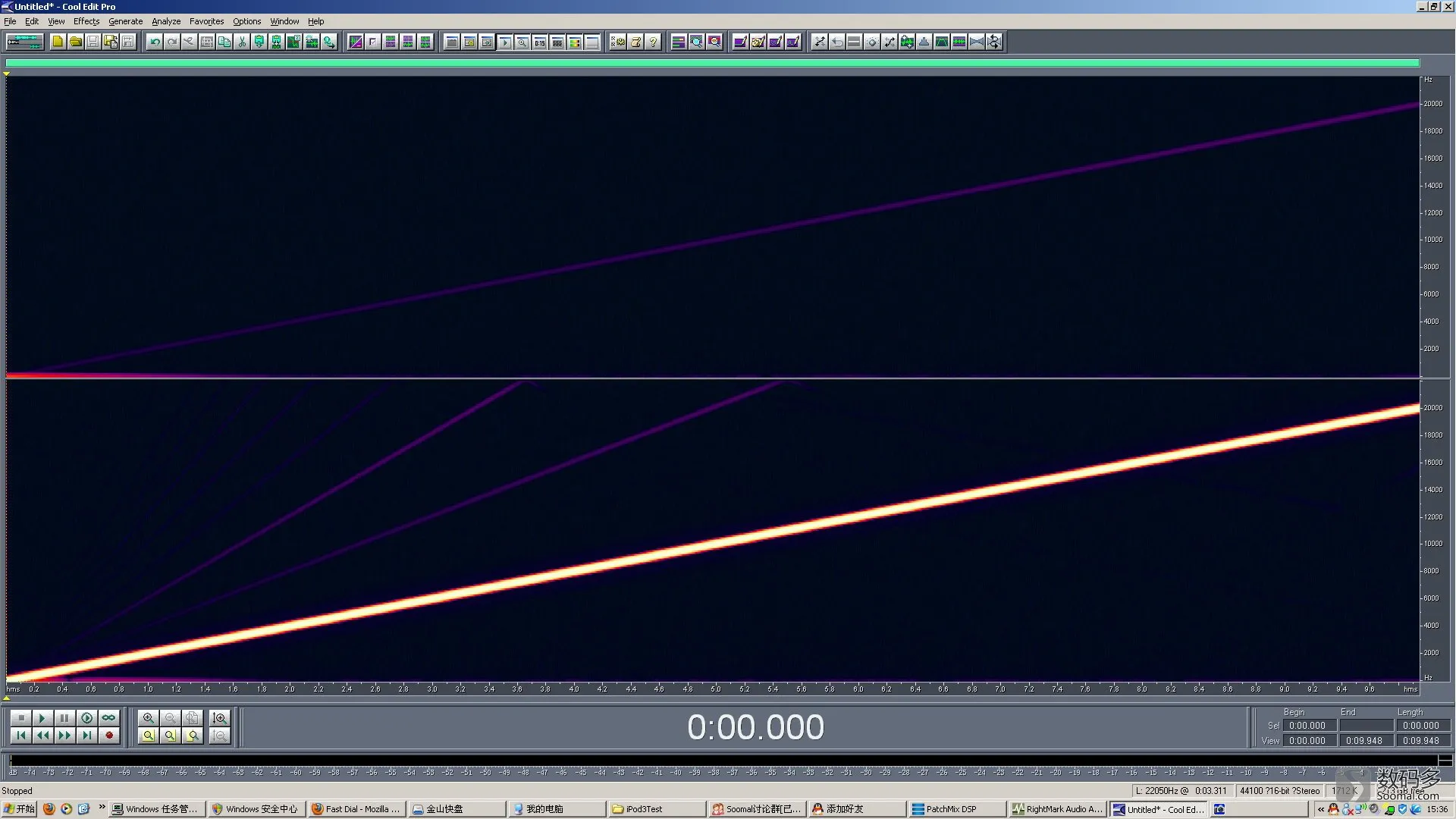Toggle the Play Looped infinity button
The height and width of the screenshot is (819, 1456).
[108, 717]
